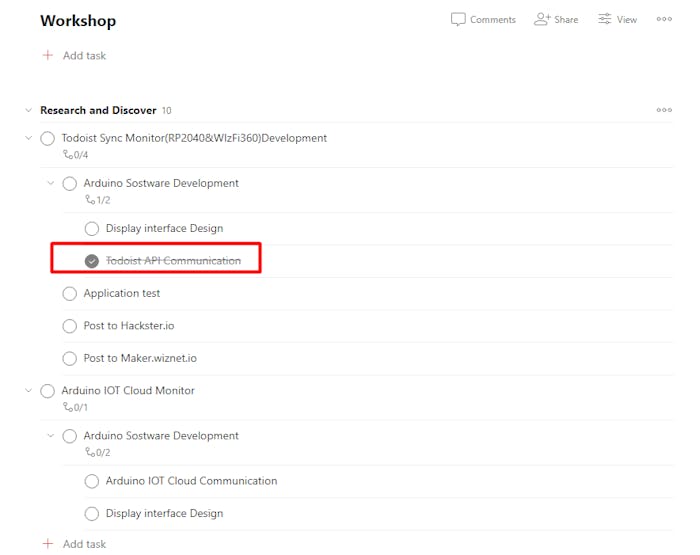Click the top Add task plus icon
700x555 pixels.
pos(47,56)
